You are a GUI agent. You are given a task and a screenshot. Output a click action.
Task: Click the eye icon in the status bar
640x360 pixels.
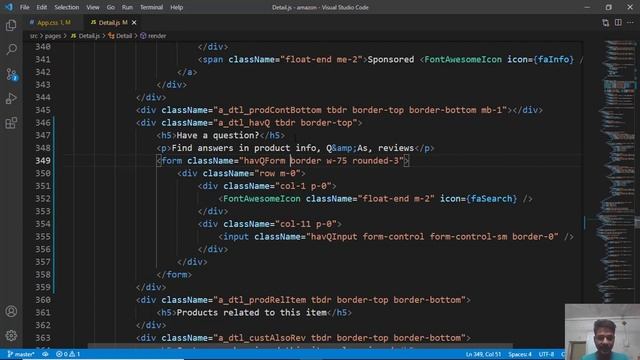[x=45, y=354]
